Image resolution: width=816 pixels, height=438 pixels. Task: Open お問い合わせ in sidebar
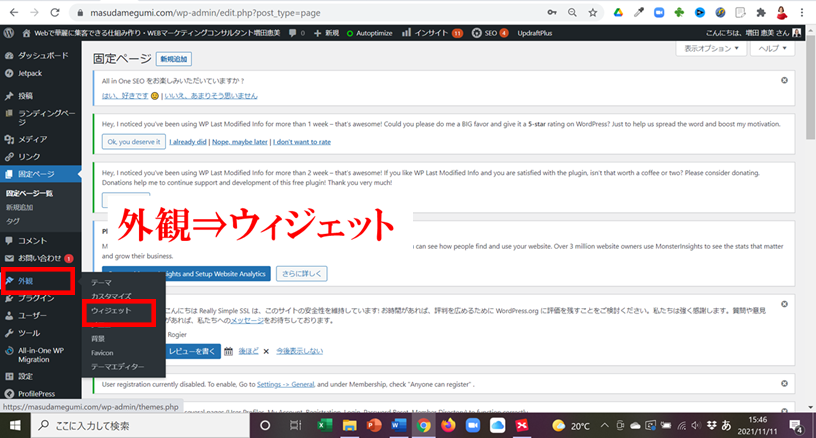[x=41, y=258]
